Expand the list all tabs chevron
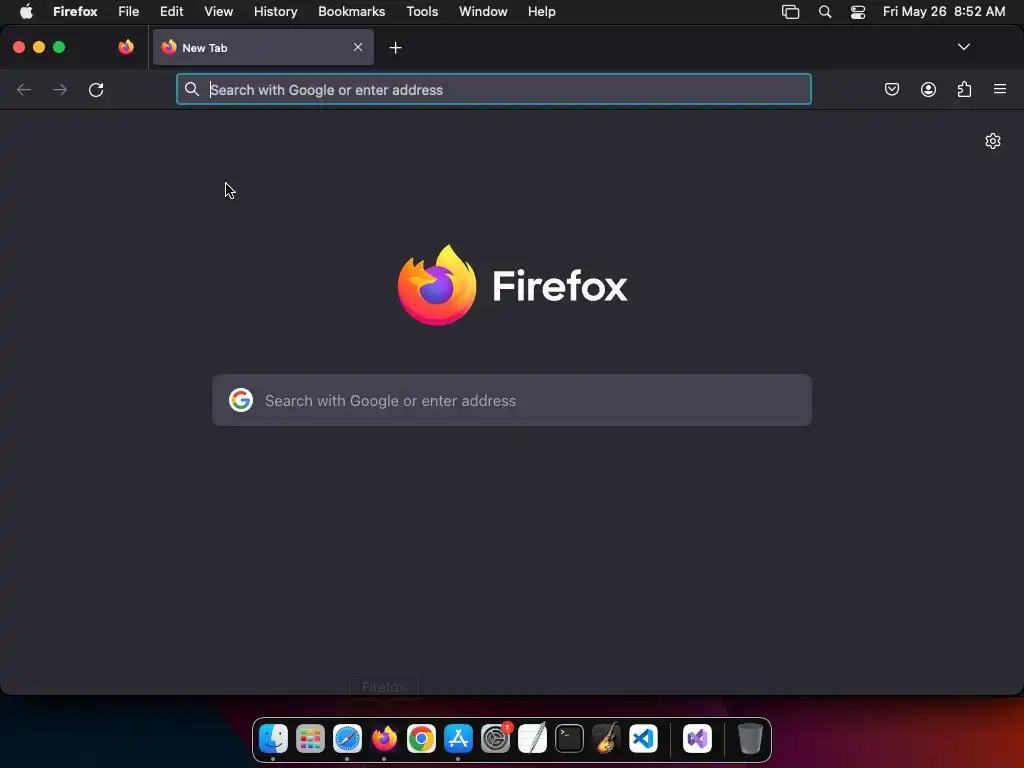The image size is (1024, 768). (x=963, y=47)
